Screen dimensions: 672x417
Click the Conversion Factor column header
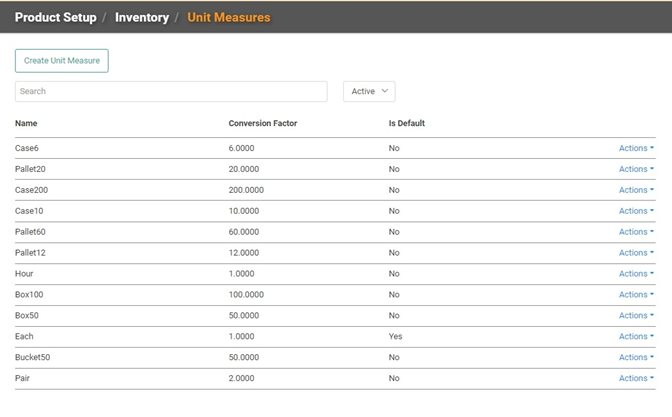click(x=263, y=123)
